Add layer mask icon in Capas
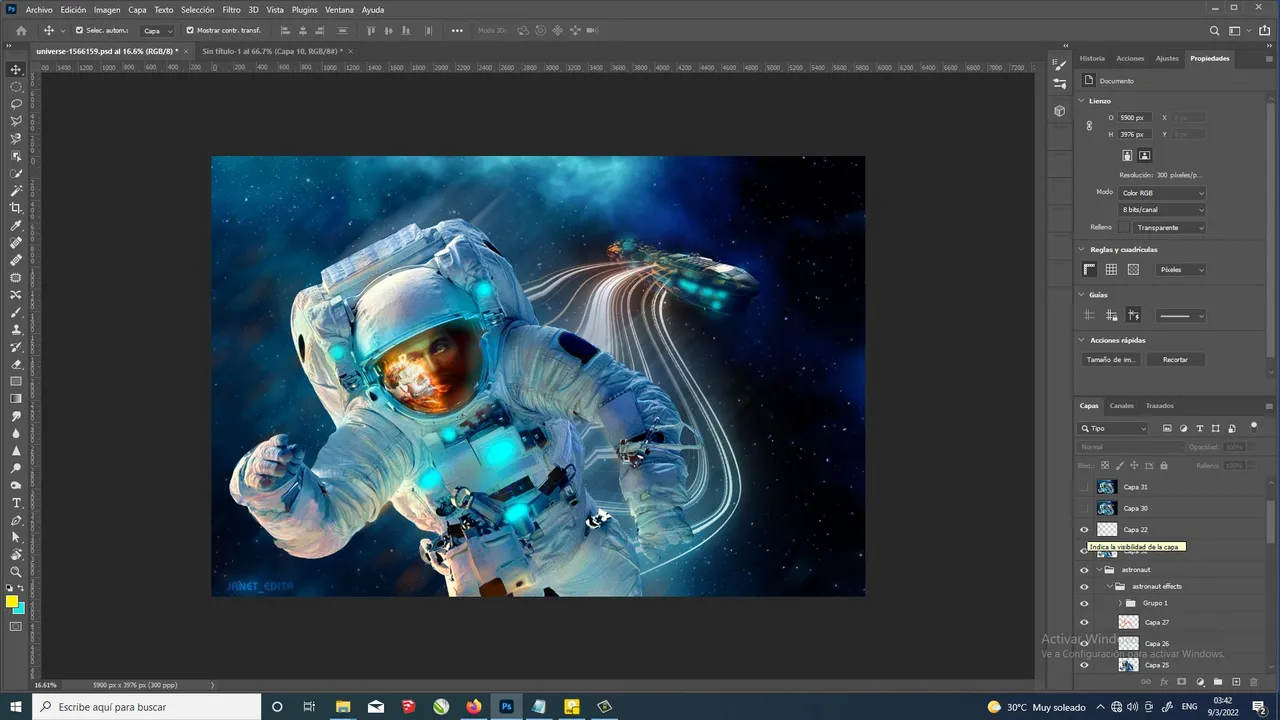The width and height of the screenshot is (1280, 720). coord(1182,682)
